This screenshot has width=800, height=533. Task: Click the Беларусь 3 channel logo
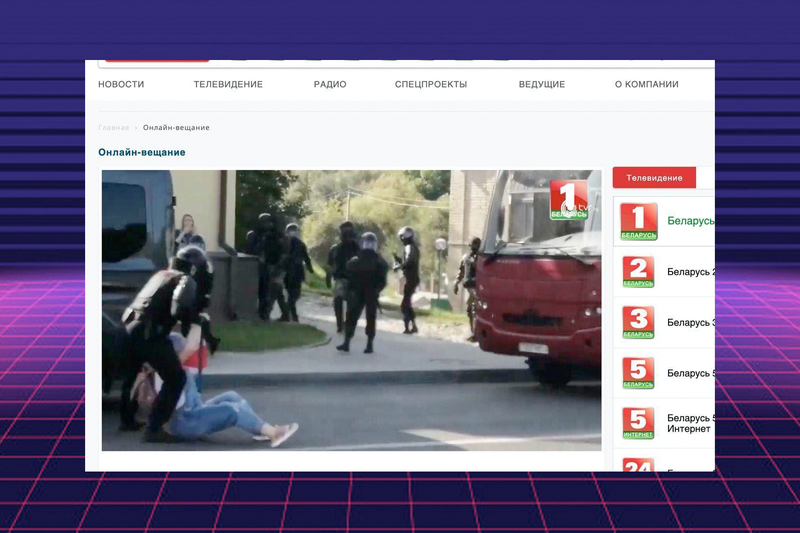pyautogui.click(x=638, y=322)
